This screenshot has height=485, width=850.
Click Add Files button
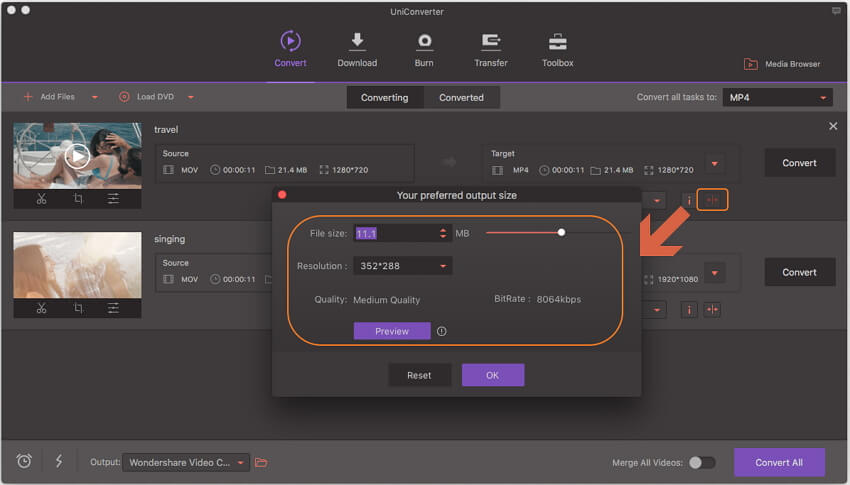tap(49, 97)
